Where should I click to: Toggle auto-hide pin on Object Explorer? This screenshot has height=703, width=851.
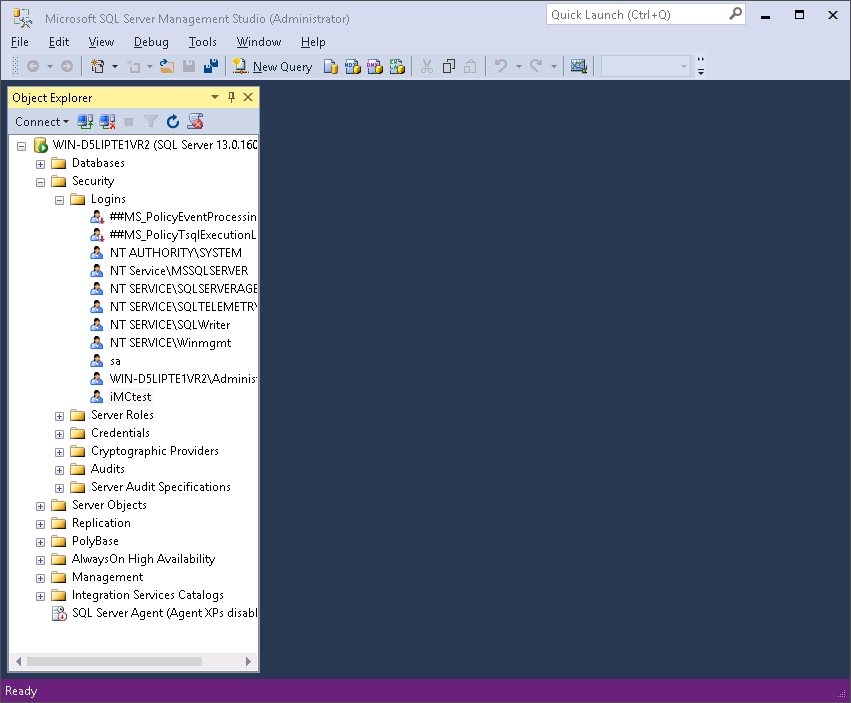point(232,97)
